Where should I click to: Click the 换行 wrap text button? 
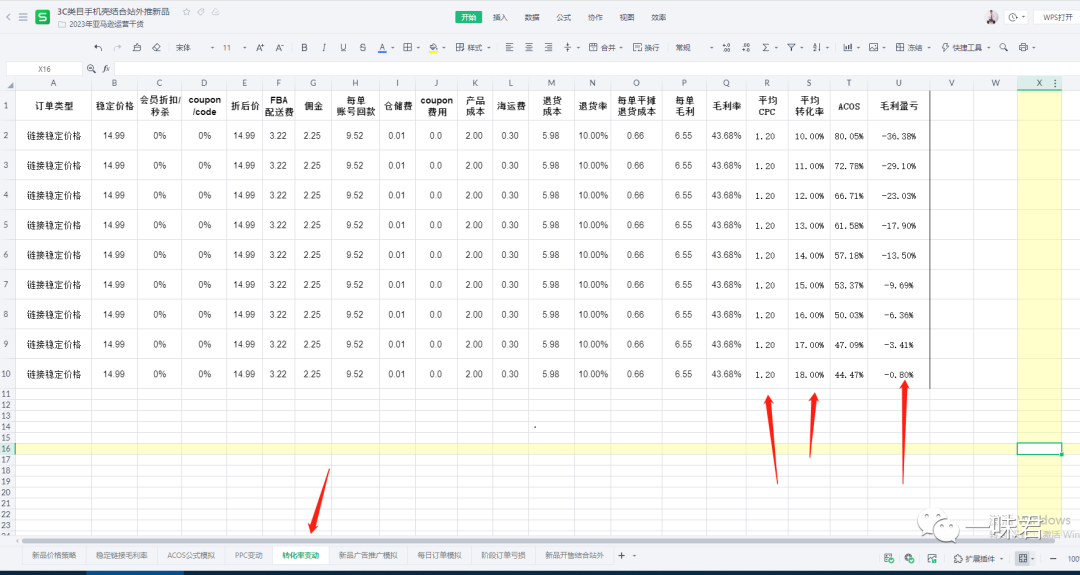click(645, 47)
